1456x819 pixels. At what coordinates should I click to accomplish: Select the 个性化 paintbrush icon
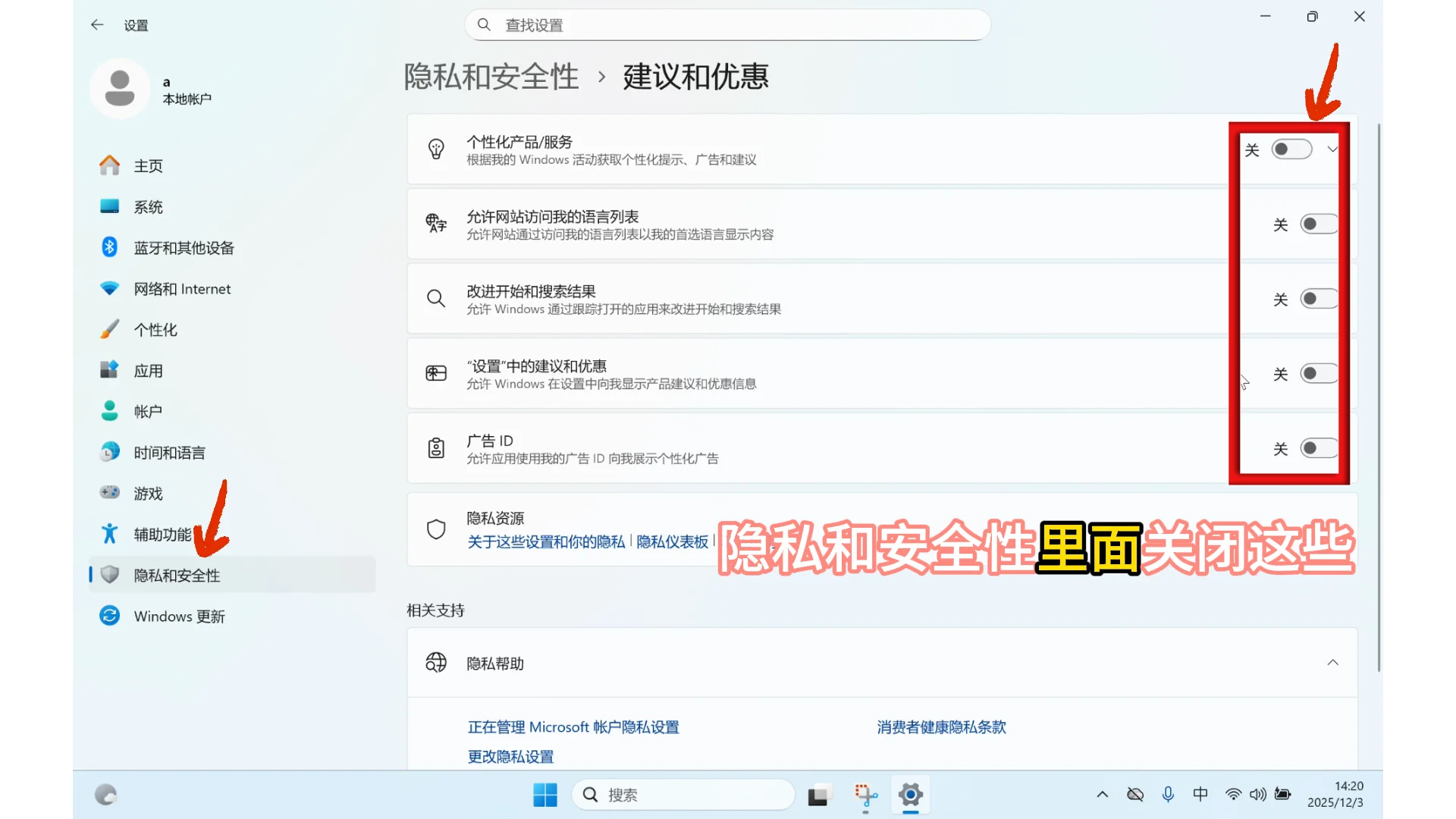pos(109,329)
